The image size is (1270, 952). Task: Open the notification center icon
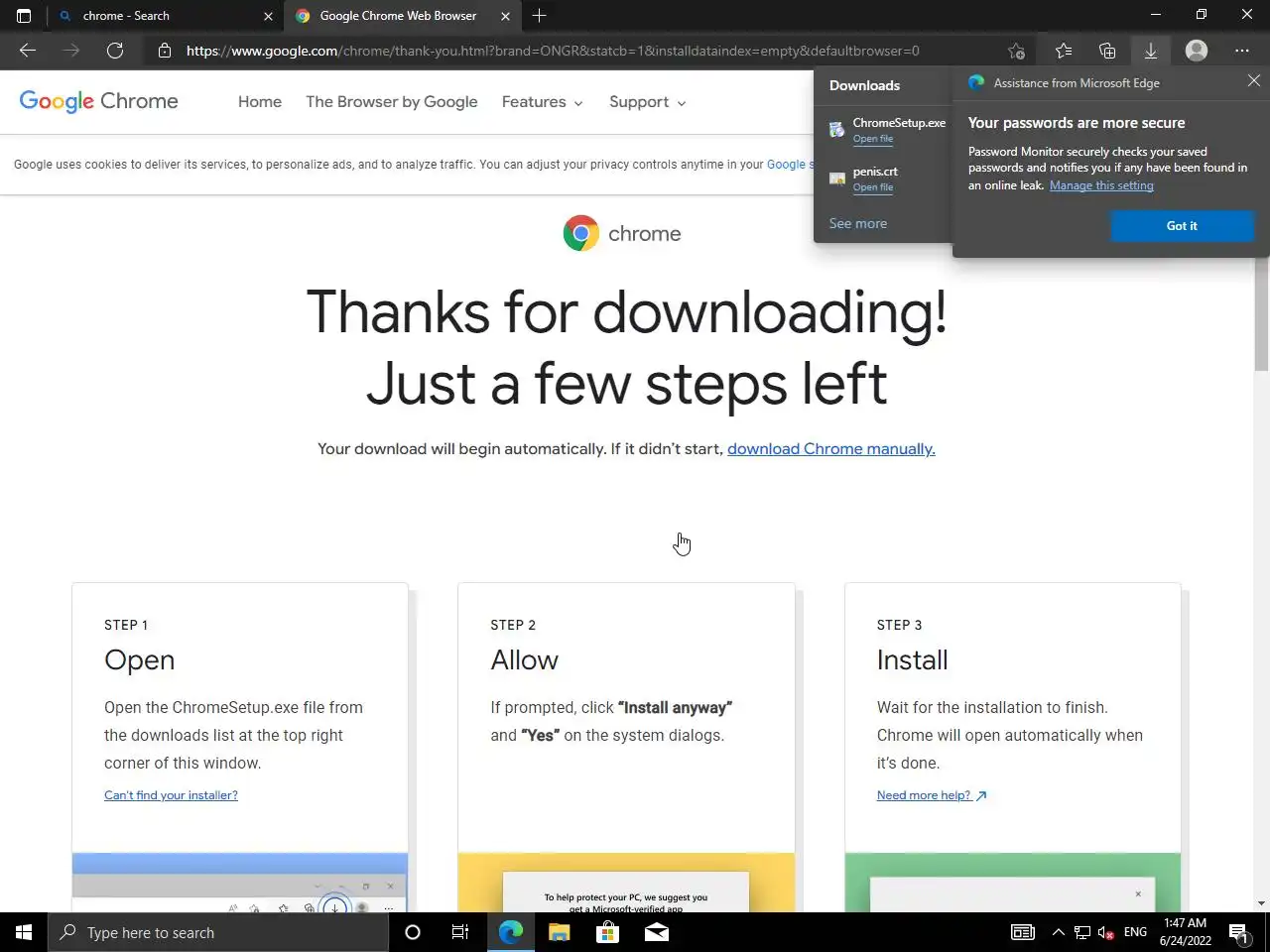[x=1239, y=932]
